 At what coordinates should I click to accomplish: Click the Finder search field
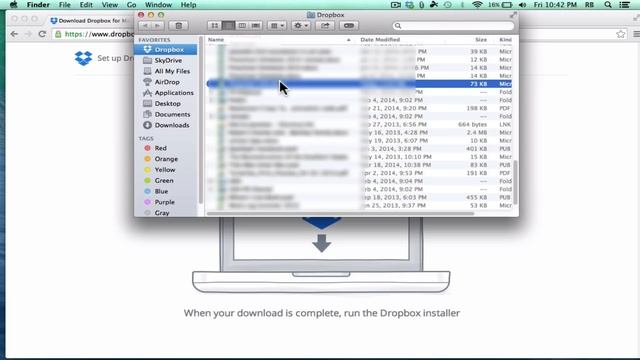(453, 26)
